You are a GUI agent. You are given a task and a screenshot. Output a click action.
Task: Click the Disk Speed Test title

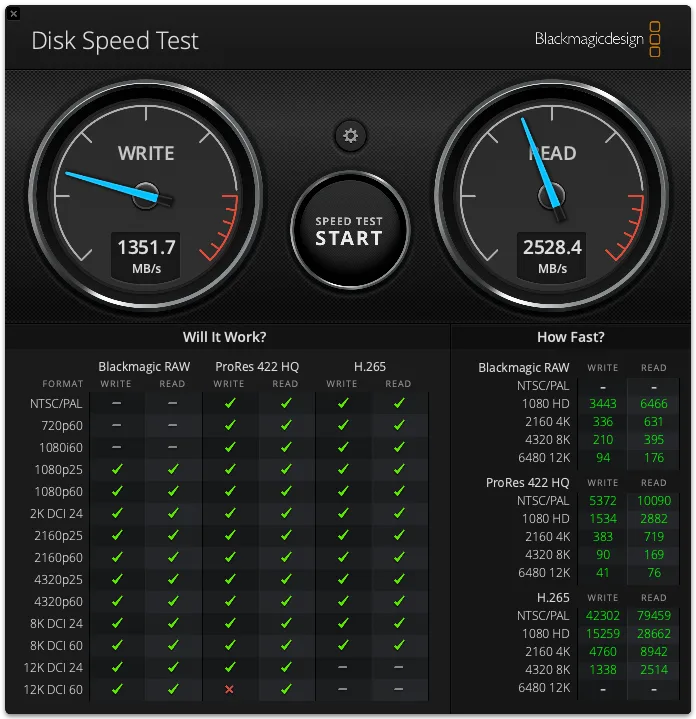[115, 41]
